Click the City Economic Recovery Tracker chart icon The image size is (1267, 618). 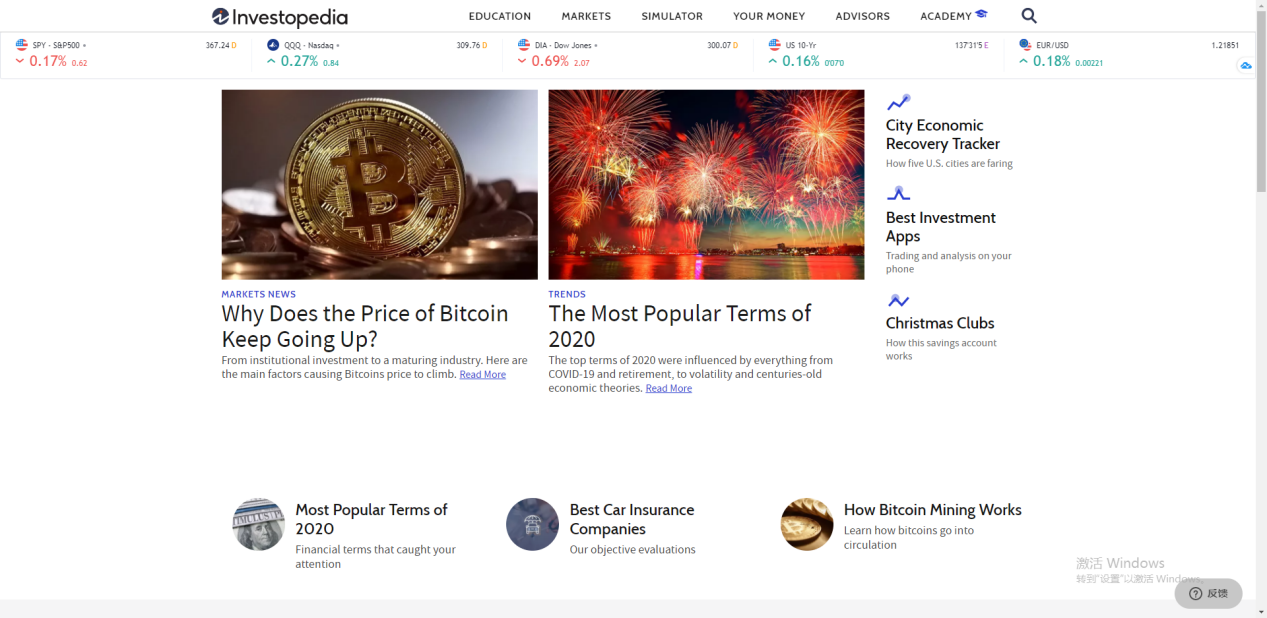tap(898, 102)
